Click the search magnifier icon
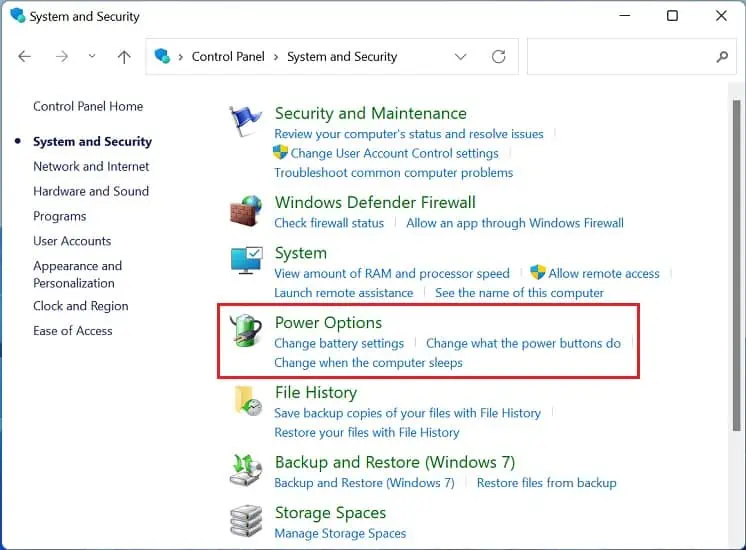Image resolution: width=746 pixels, height=550 pixels. [x=722, y=57]
